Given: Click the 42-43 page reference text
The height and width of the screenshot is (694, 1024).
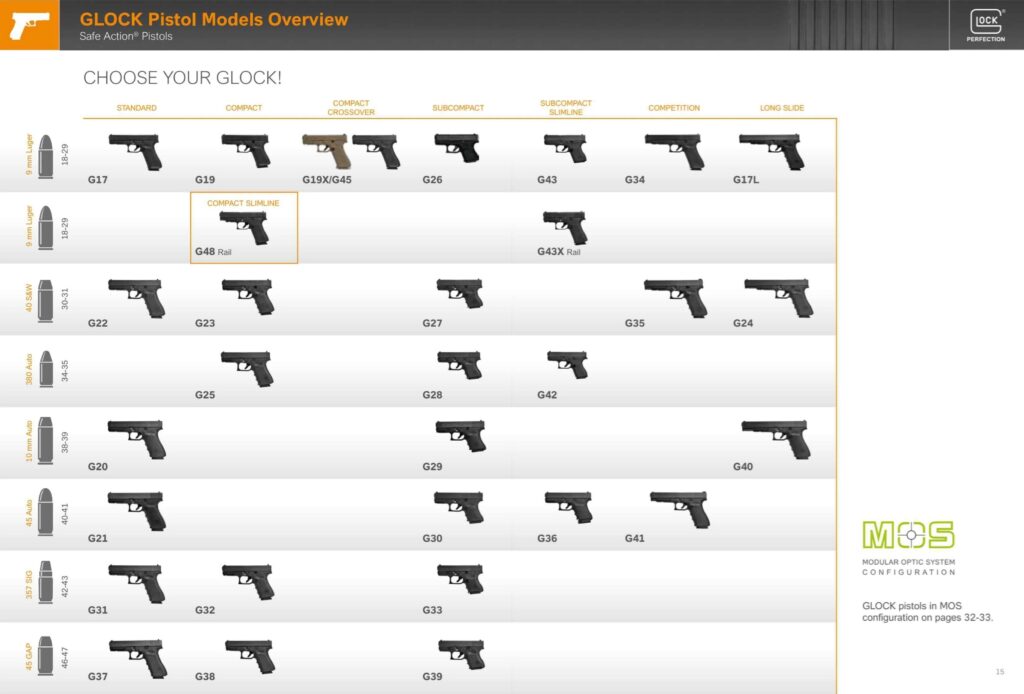Looking at the screenshot, I should pos(65,586).
